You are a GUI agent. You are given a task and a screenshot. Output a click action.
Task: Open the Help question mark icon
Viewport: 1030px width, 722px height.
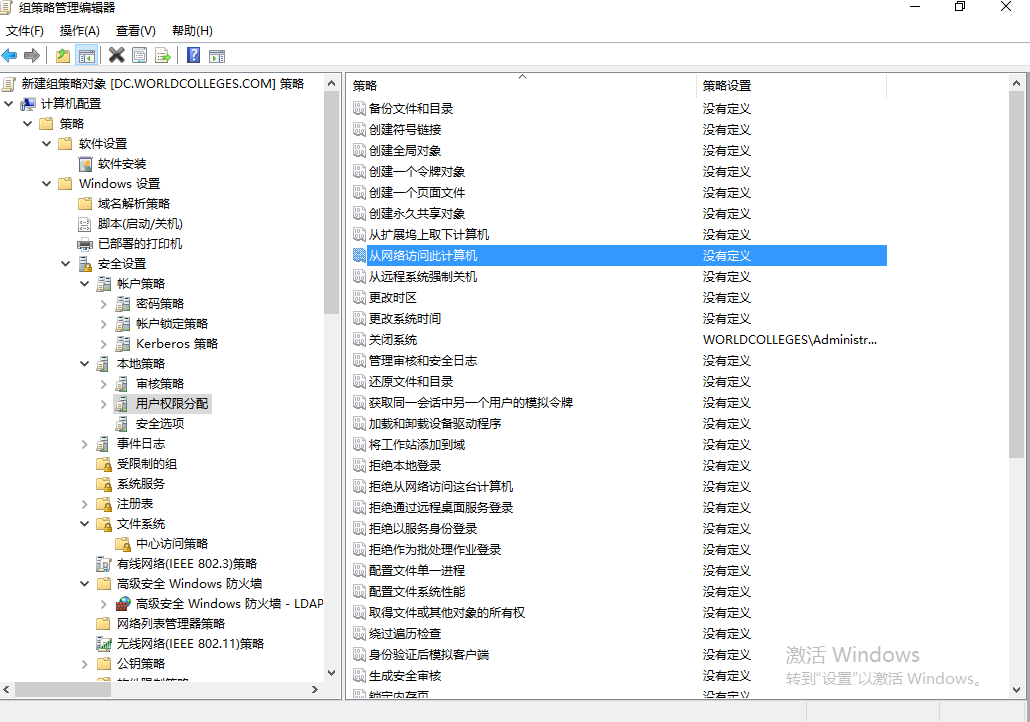(193, 55)
